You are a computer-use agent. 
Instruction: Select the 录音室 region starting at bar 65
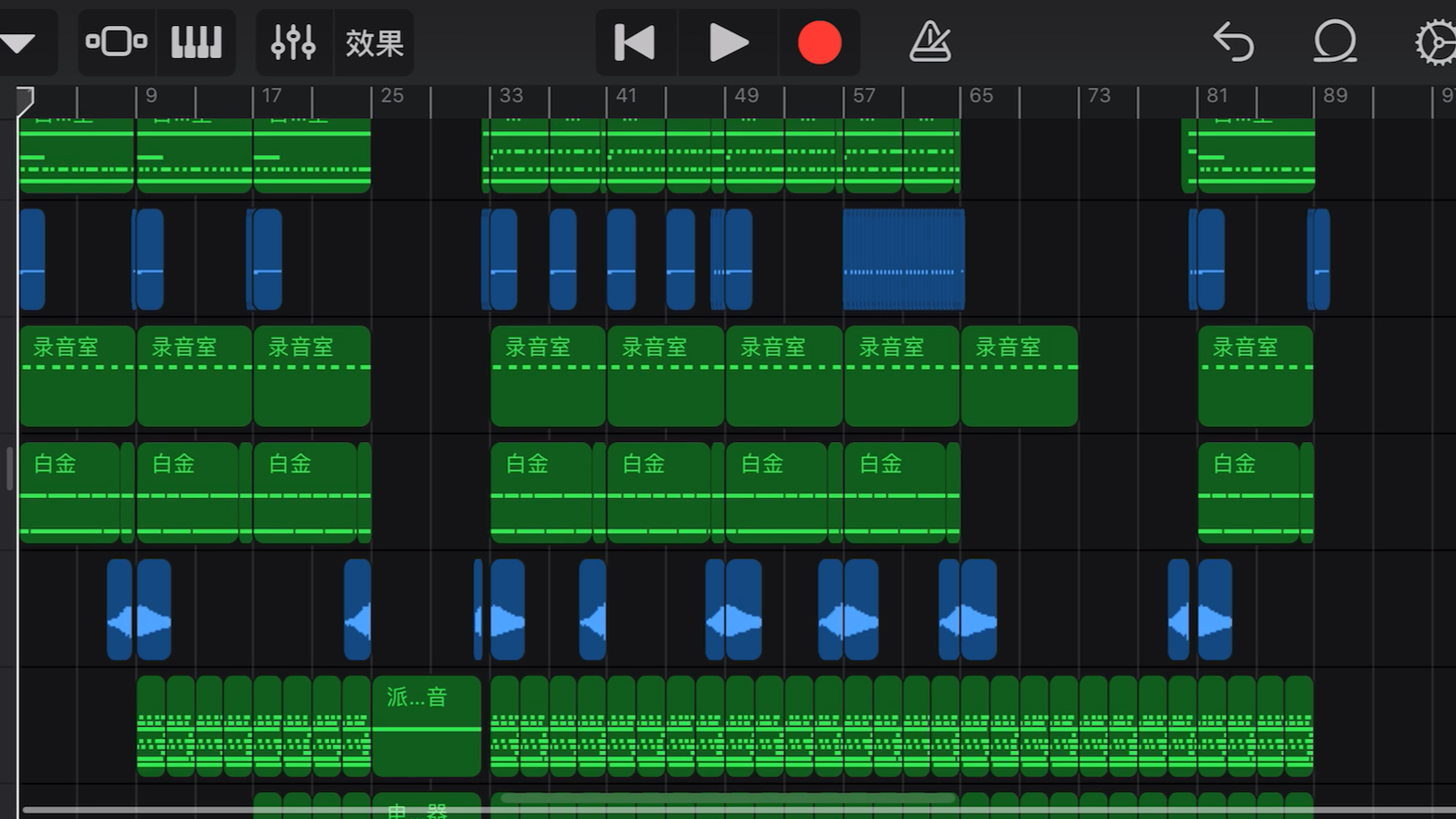1019,376
